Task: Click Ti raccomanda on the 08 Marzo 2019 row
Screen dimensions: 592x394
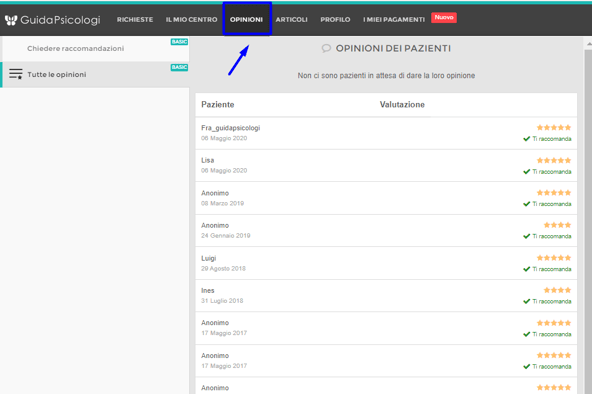Action: pyautogui.click(x=547, y=204)
